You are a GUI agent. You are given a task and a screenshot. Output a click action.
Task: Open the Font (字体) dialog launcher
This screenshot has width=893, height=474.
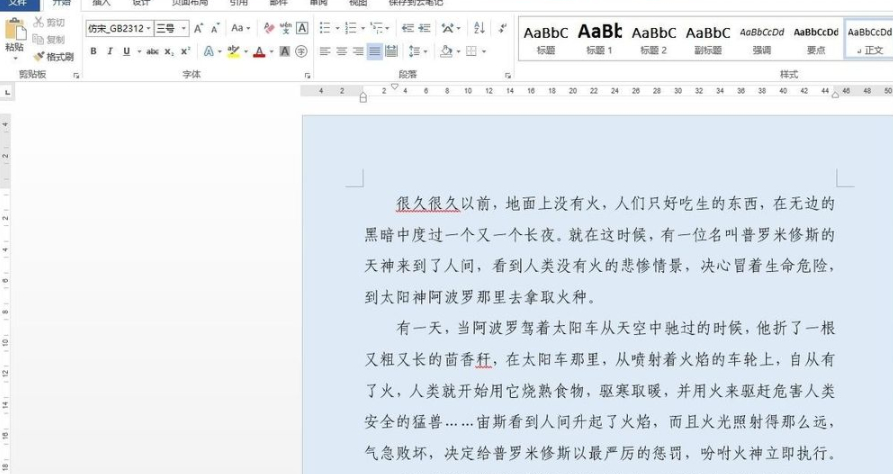pyautogui.click(x=308, y=75)
